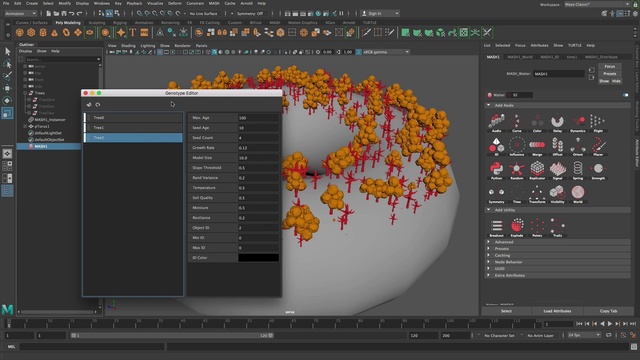The width and height of the screenshot is (640, 360).
Task: Add a MASH Transform node
Action: [537, 194]
